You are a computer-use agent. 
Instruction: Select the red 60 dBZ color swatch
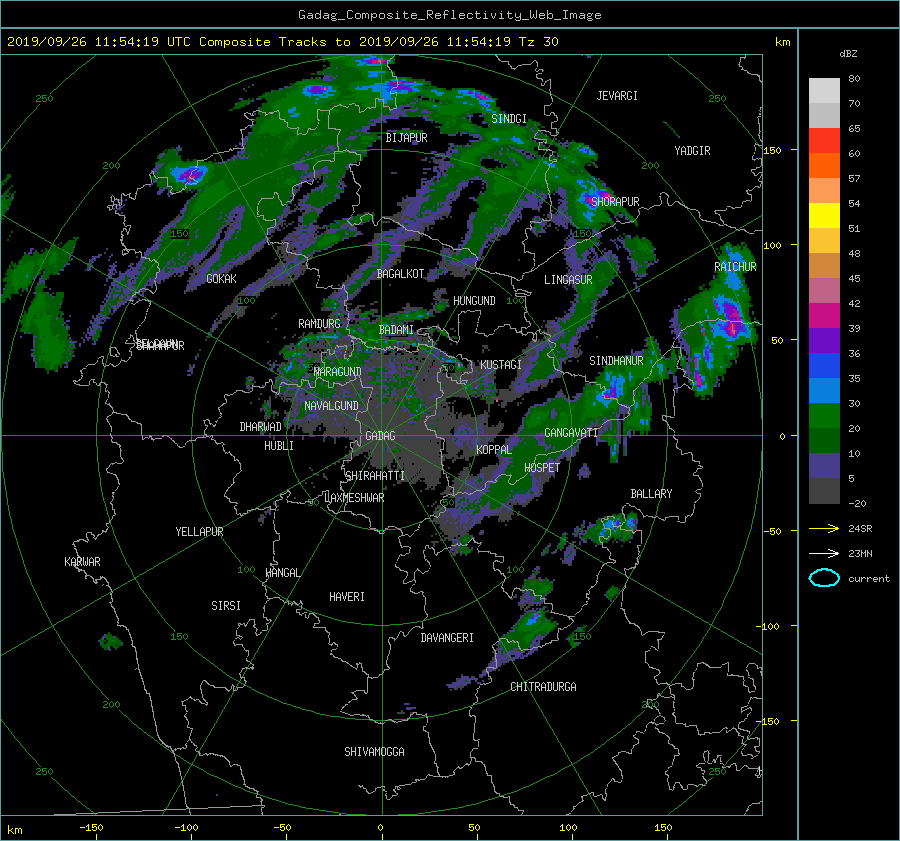click(x=824, y=141)
